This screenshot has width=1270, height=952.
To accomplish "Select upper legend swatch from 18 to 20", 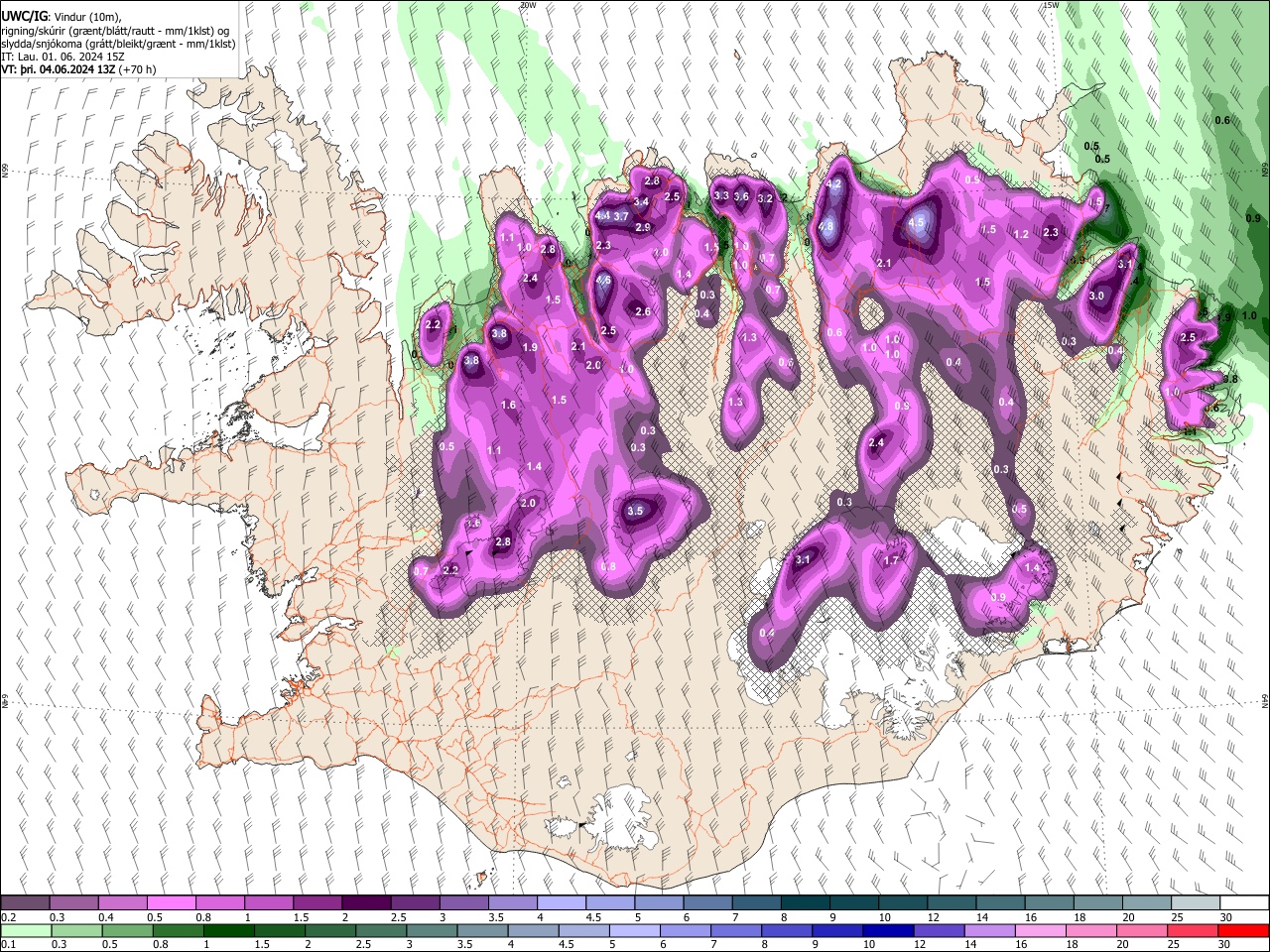I will (x=1099, y=903).
